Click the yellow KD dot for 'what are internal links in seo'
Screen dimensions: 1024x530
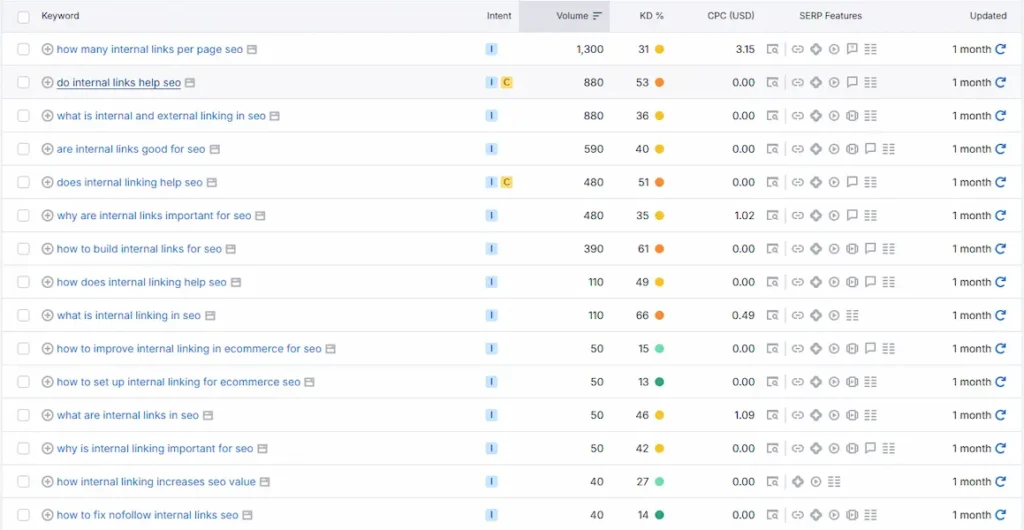click(x=659, y=415)
